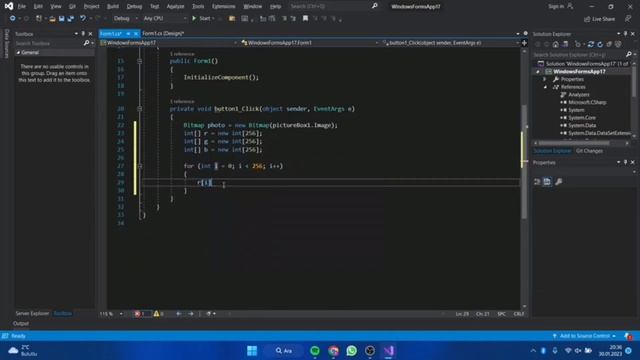Open the Extensions menu
640x360 pixels.
pyautogui.click(x=224, y=7)
